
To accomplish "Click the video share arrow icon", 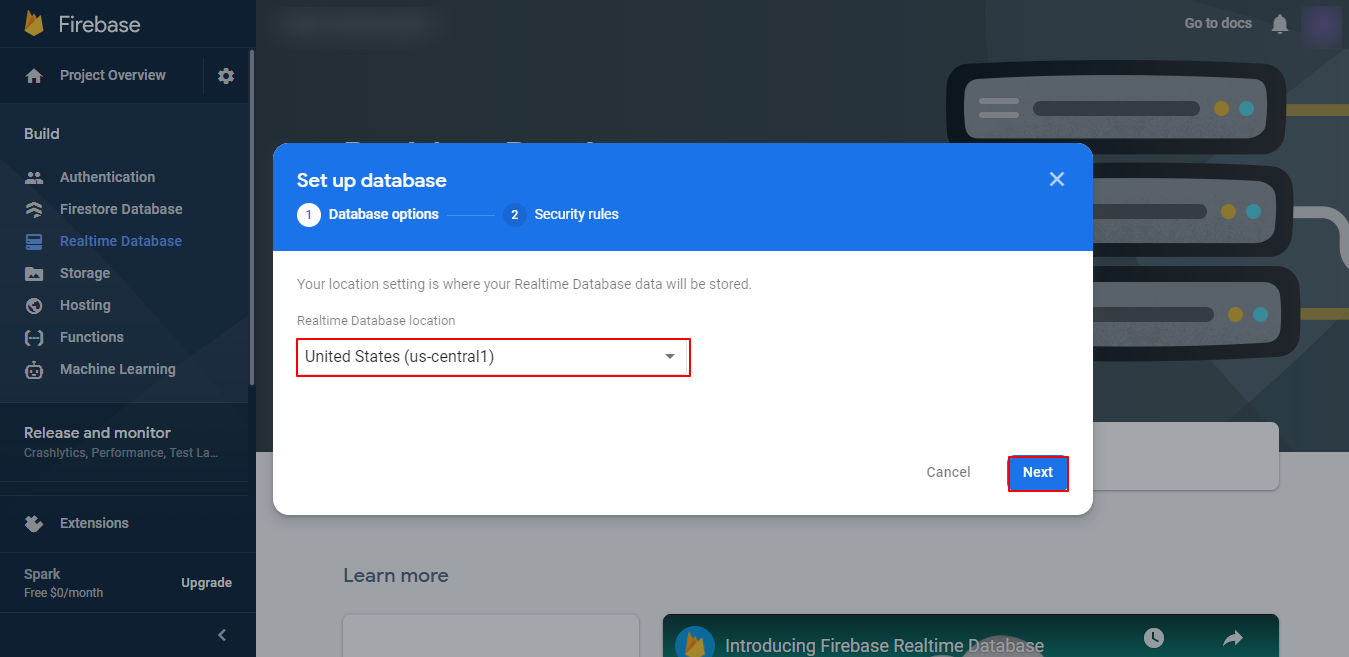I will 1233,637.
